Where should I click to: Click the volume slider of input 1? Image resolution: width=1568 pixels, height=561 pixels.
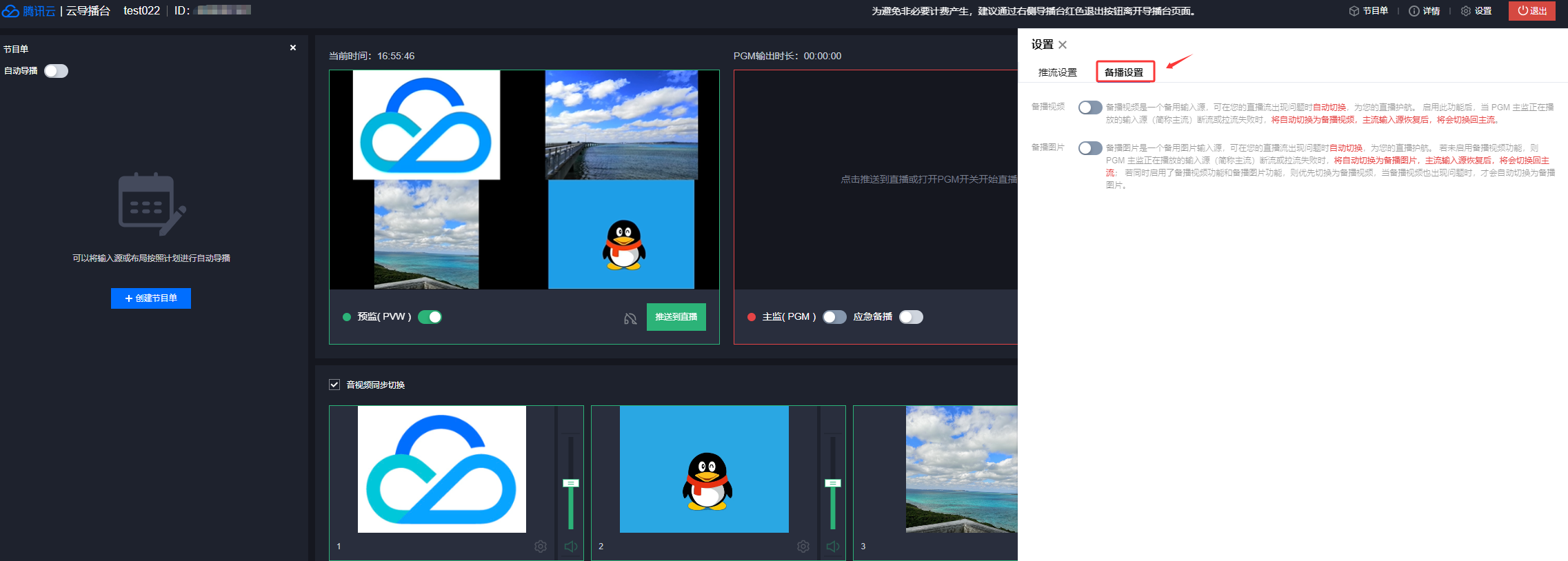(x=570, y=483)
